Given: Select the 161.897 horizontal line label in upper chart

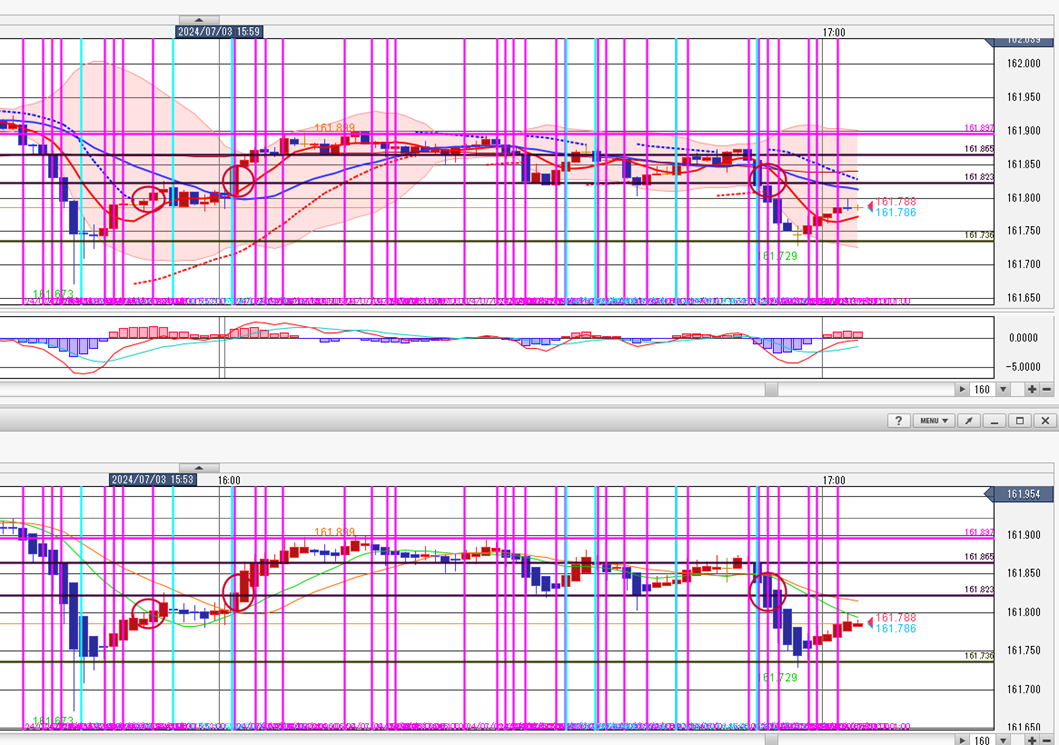Looking at the screenshot, I should 979,128.
